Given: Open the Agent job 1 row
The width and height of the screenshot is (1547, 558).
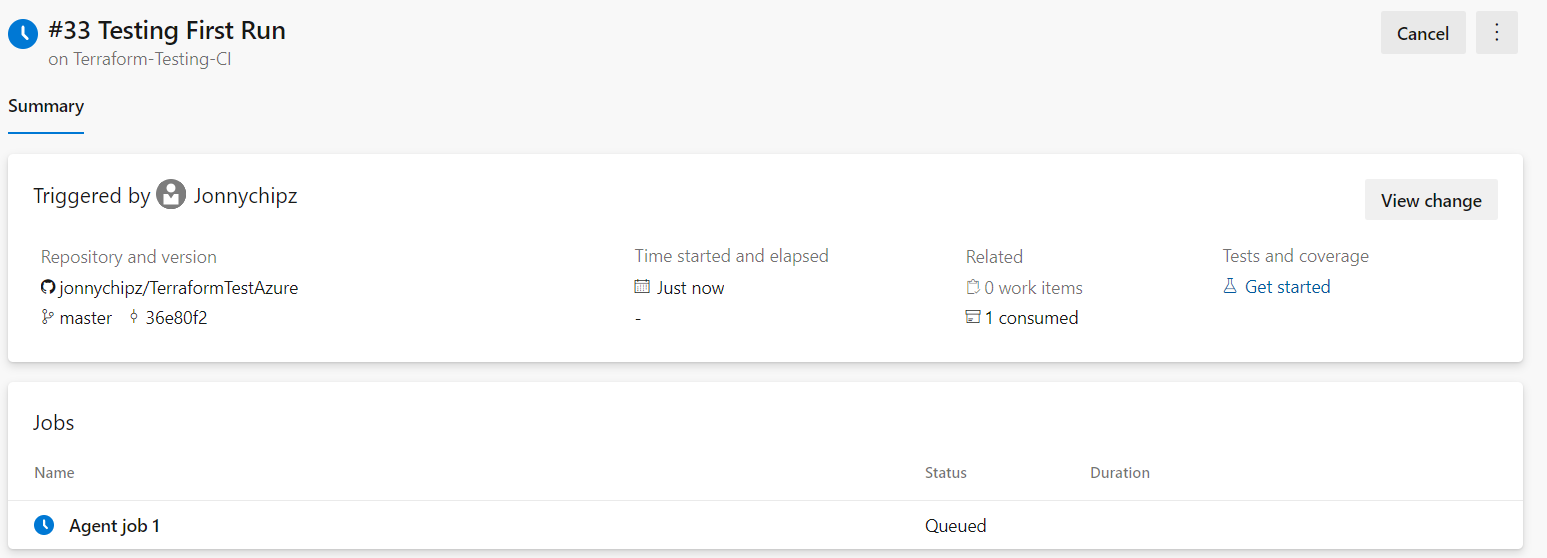Looking at the screenshot, I should [x=114, y=525].
